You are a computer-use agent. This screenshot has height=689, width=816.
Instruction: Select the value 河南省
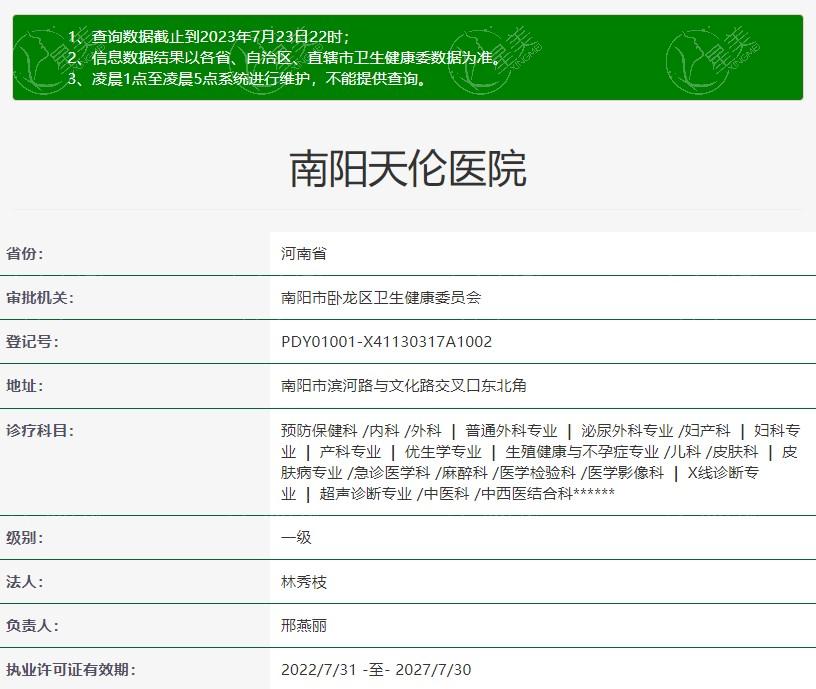pos(303,254)
